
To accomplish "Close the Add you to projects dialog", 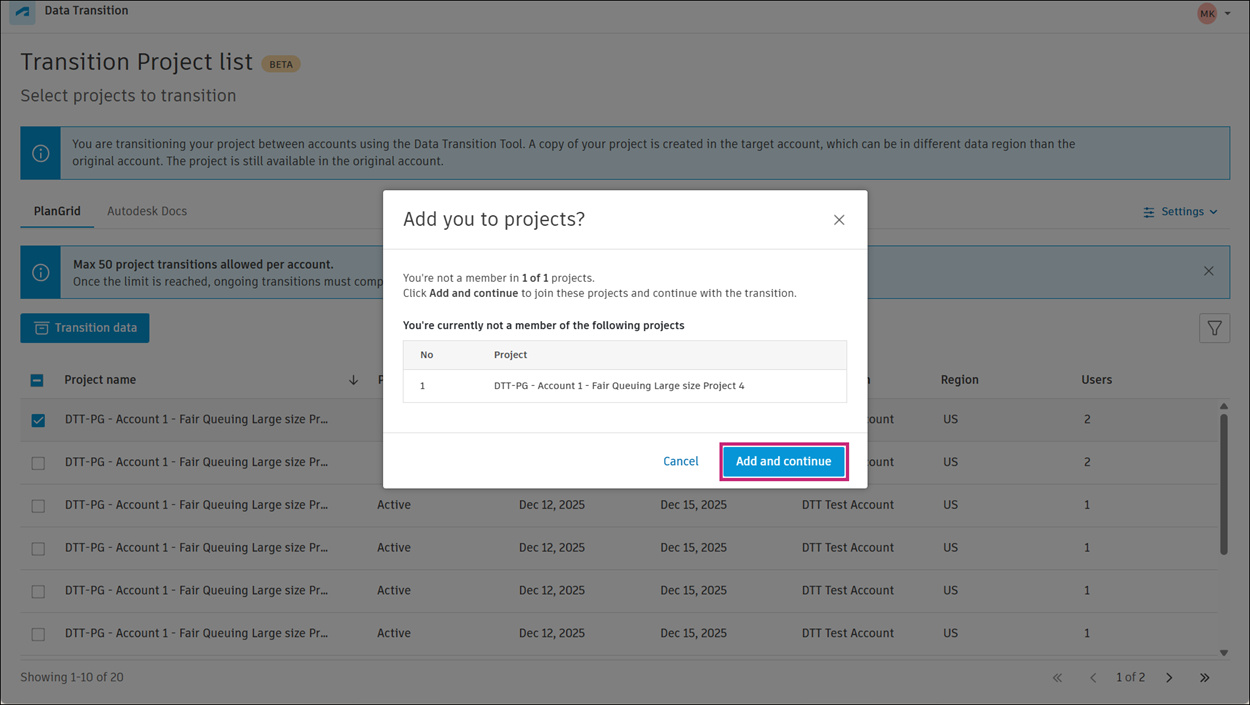I will click(x=839, y=220).
